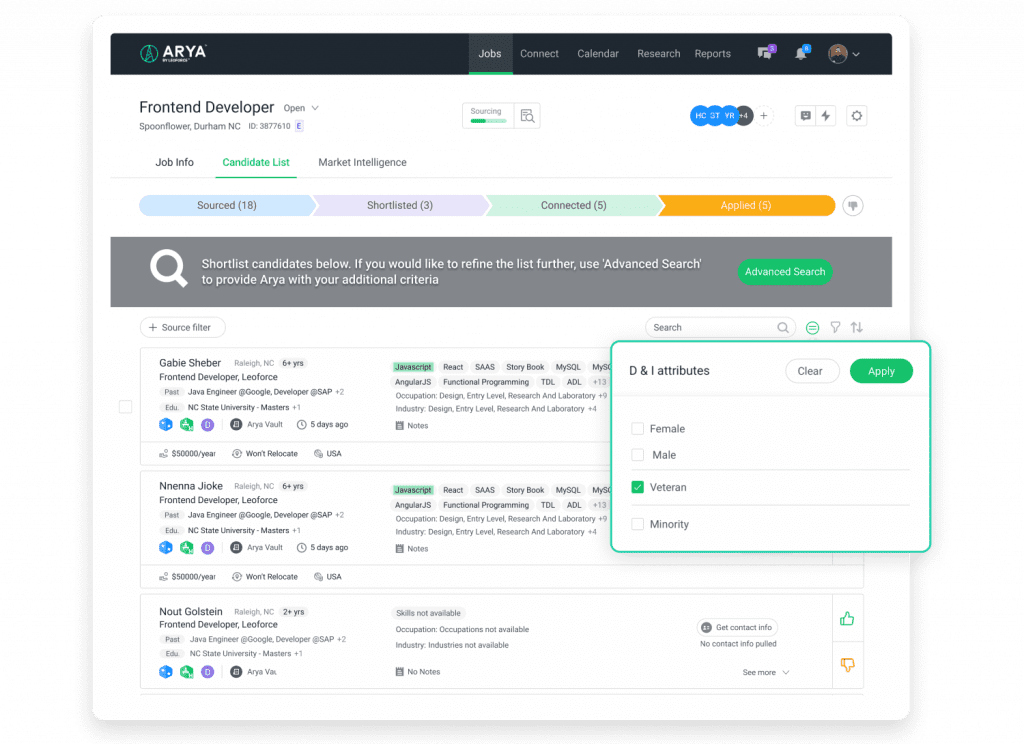Screen dimensions: 1024x744
Task: Expand Nnenna Jioke's +13 more skills
Action: click(599, 505)
